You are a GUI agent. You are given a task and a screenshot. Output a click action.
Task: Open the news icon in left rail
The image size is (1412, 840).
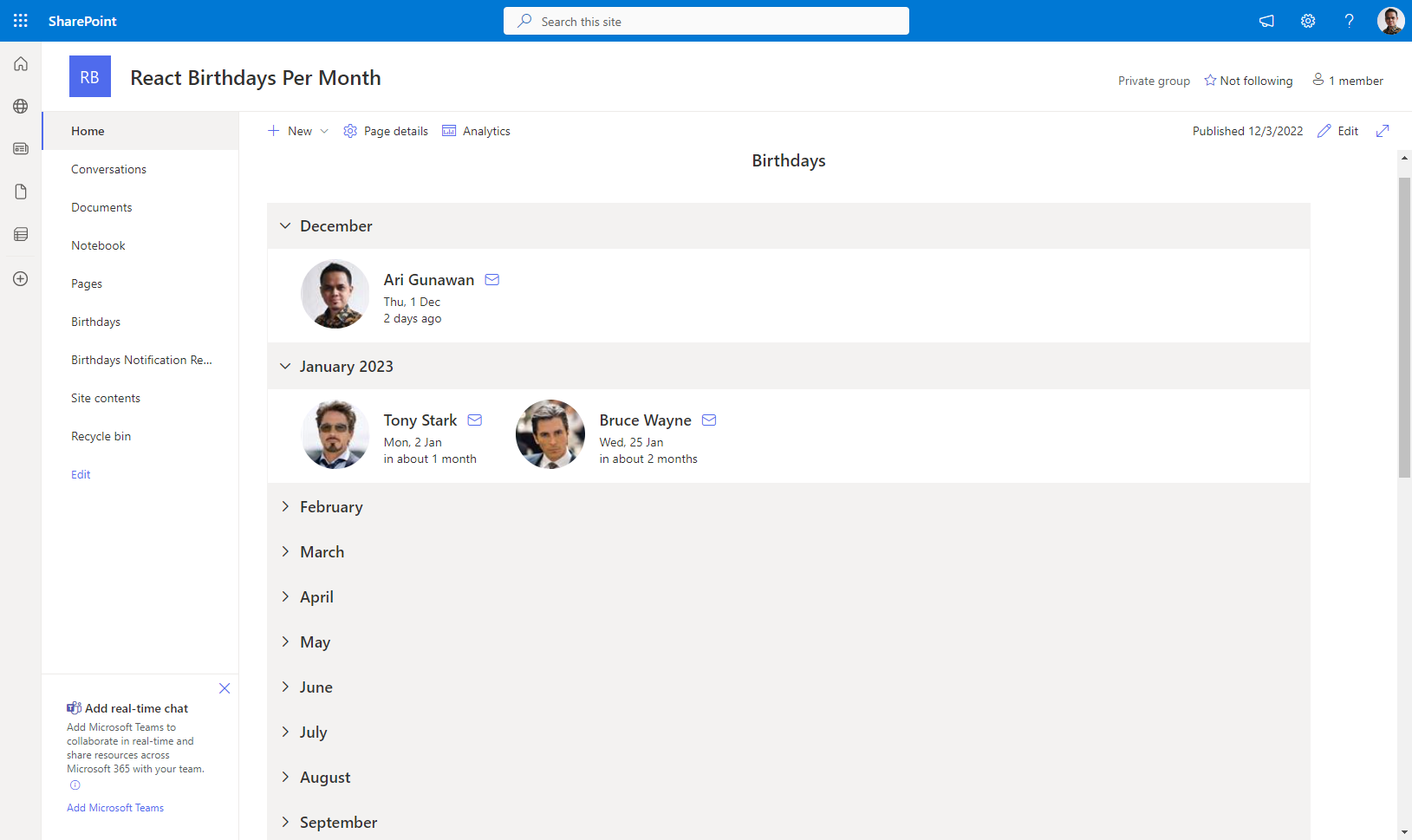(x=21, y=149)
